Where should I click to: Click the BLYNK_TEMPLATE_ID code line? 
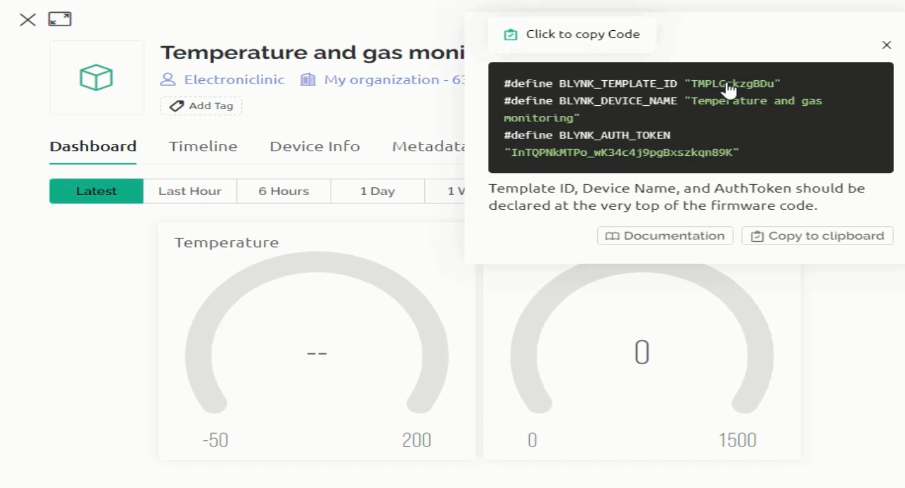642,84
